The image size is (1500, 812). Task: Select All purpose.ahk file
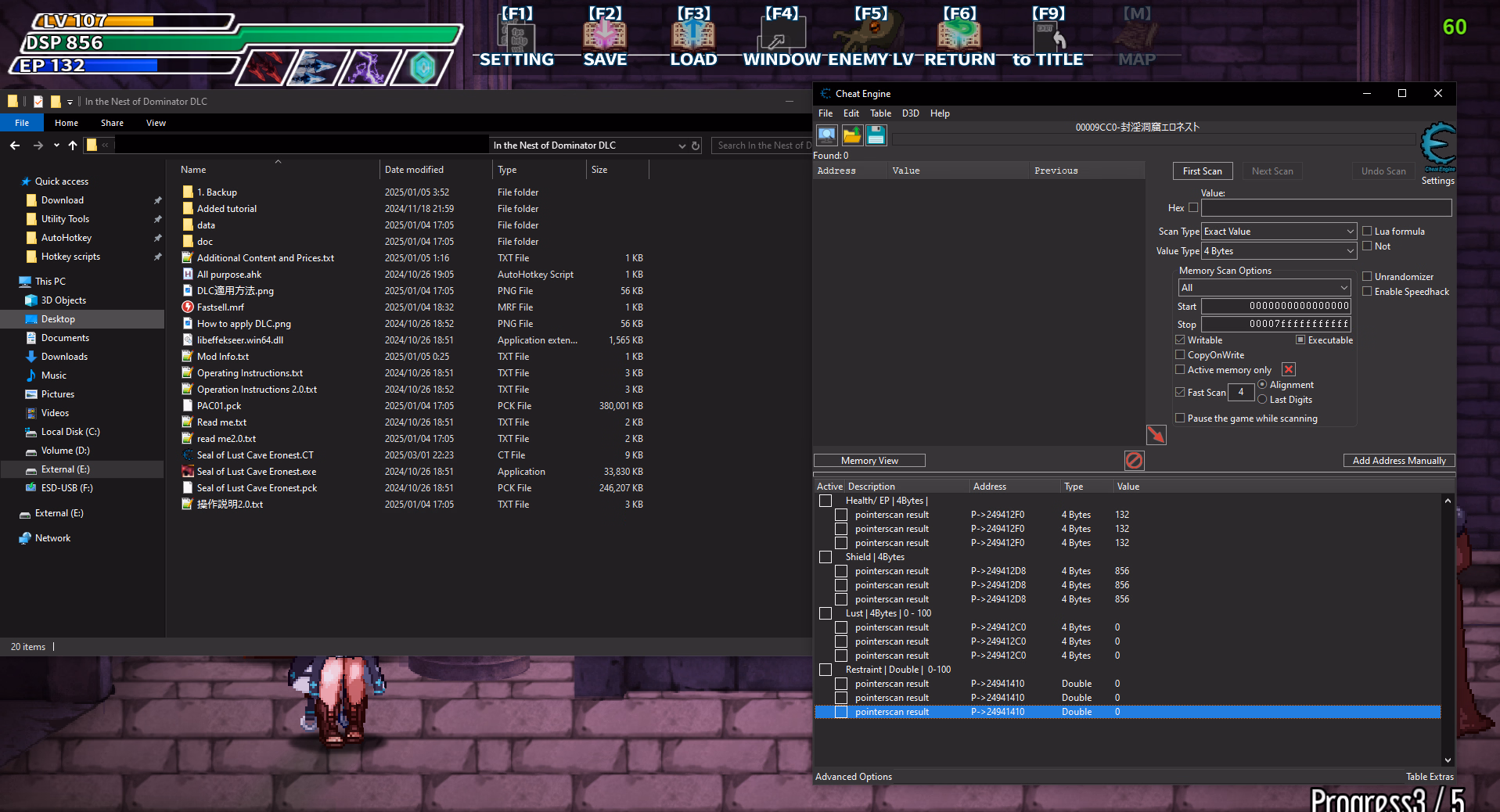point(229,275)
